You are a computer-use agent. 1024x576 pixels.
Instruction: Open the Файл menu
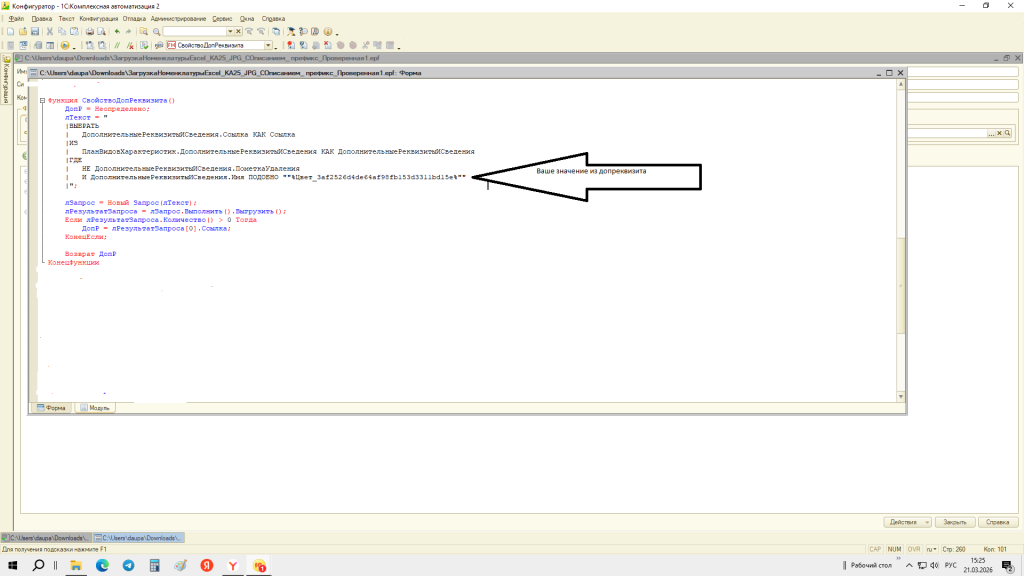click(16, 19)
